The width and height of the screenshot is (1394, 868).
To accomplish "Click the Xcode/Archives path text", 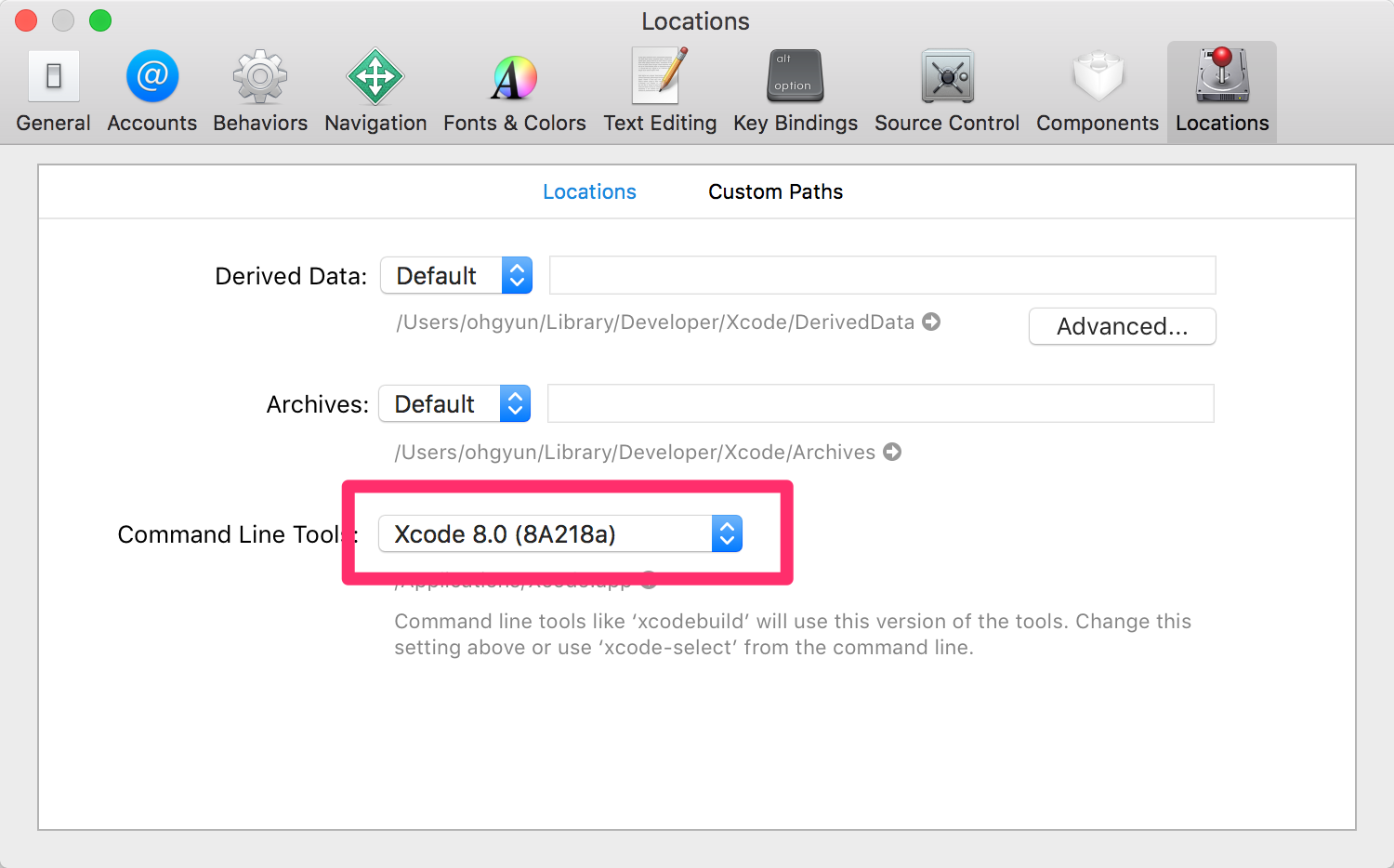I will point(635,453).
